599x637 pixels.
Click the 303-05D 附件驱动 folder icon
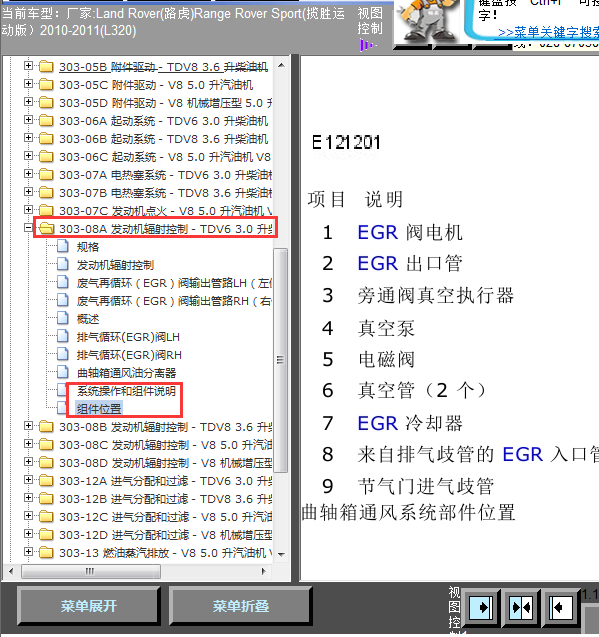tap(46, 102)
